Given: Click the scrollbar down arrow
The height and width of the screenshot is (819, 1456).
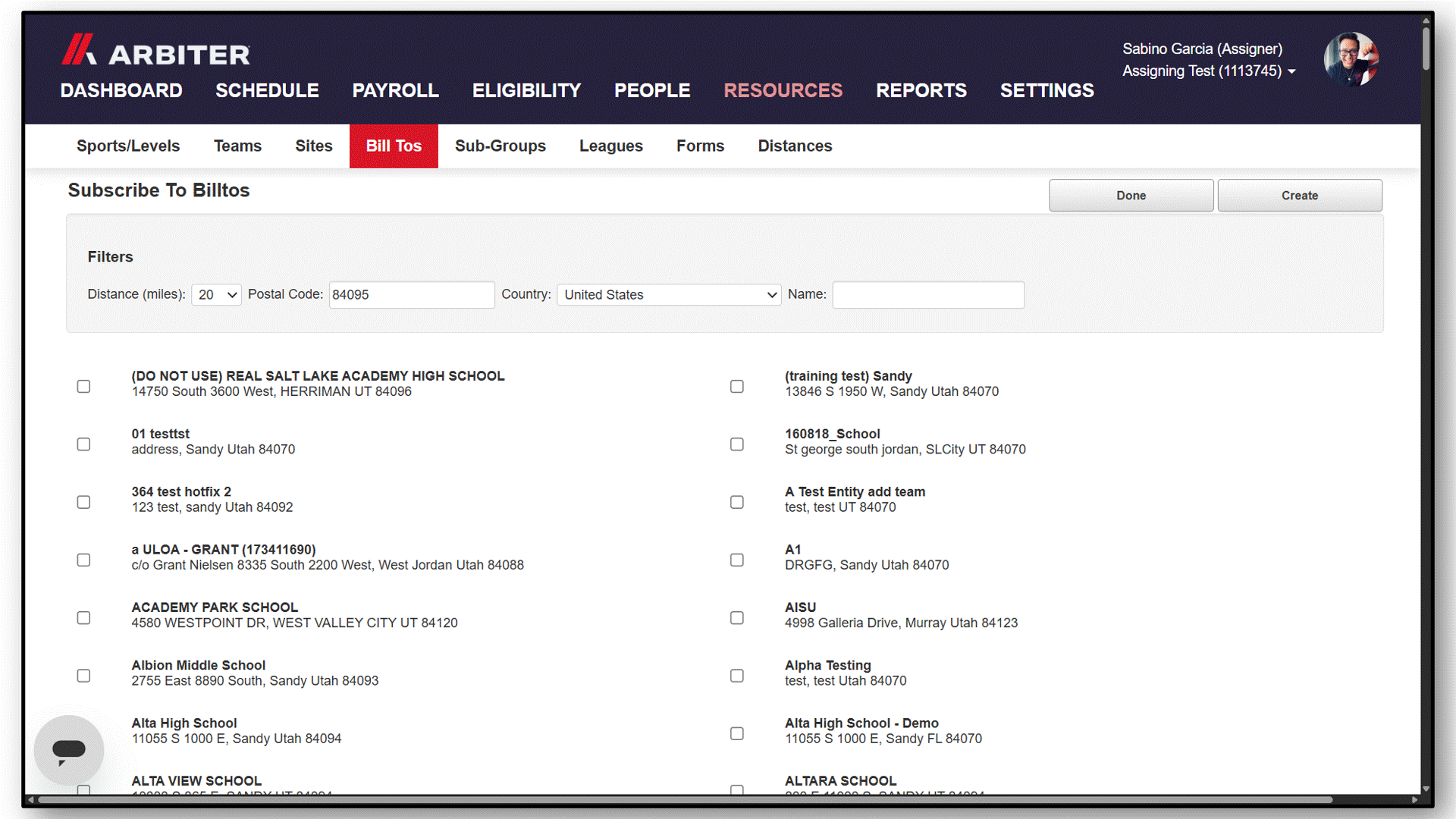Looking at the screenshot, I should click(x=1426, y=789).
